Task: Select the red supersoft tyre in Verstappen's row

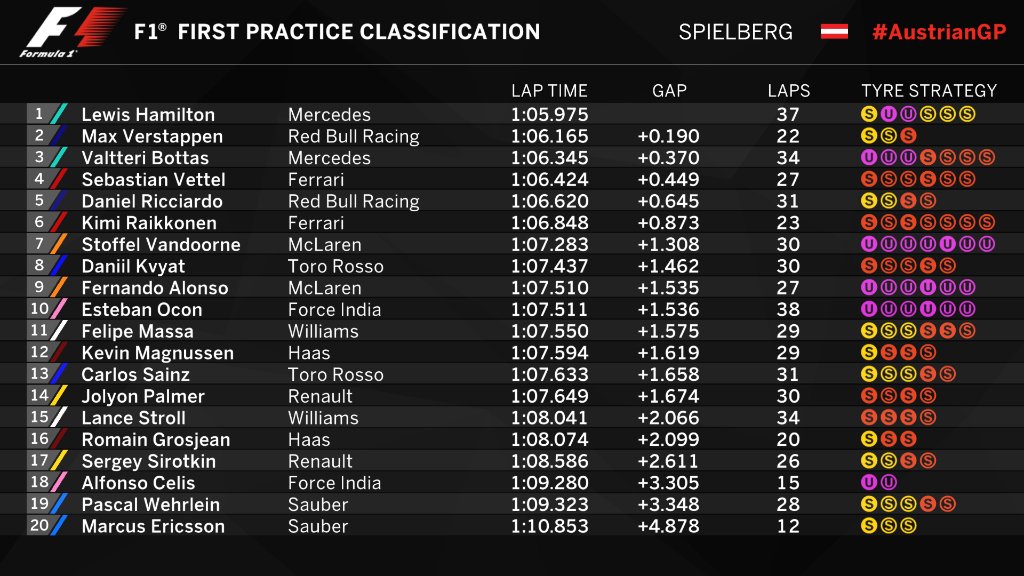Action: click(x=907, y=137)
